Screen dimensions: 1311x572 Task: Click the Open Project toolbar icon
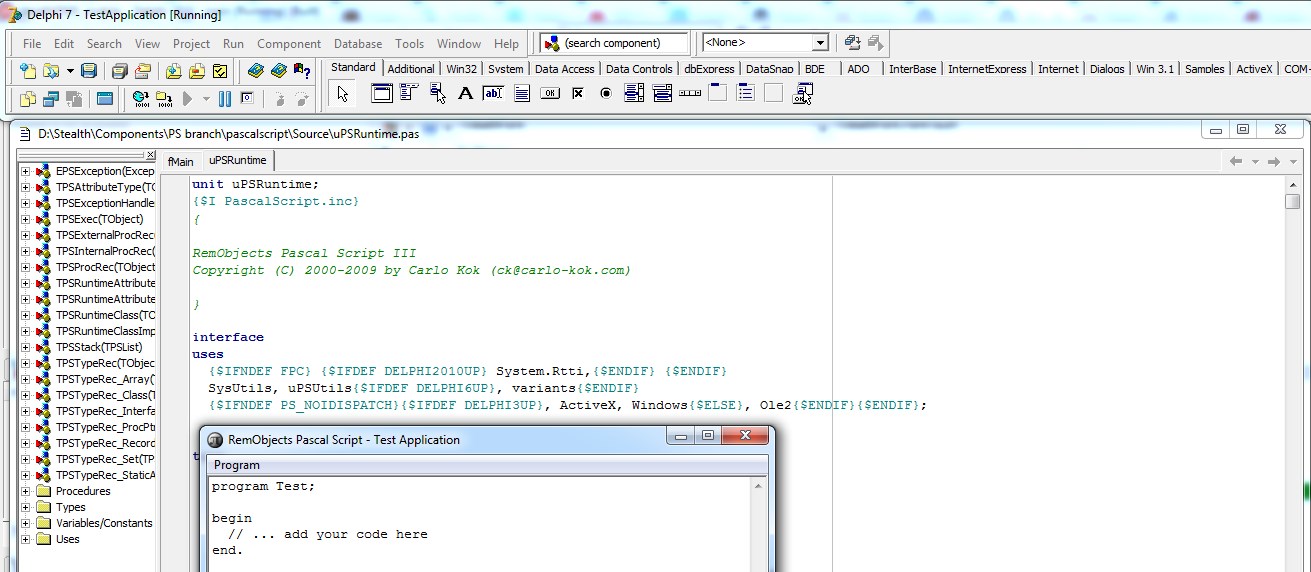[x=142, y=71]
